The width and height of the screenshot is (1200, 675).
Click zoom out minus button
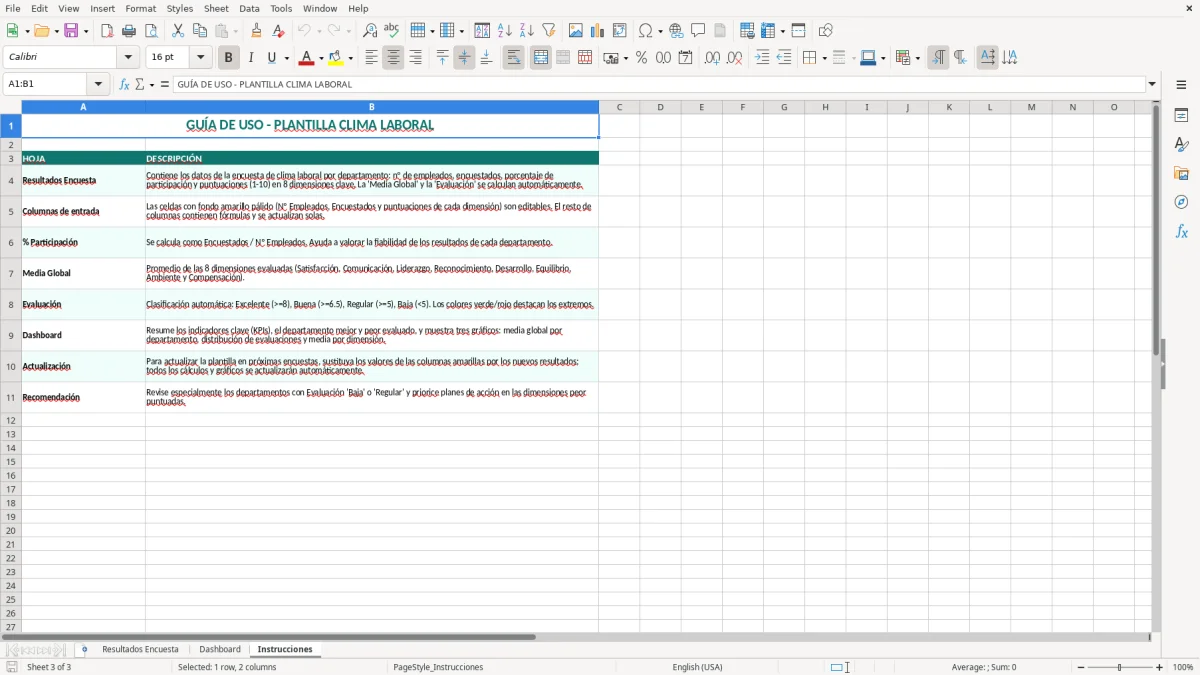[x=1081, y=667]
